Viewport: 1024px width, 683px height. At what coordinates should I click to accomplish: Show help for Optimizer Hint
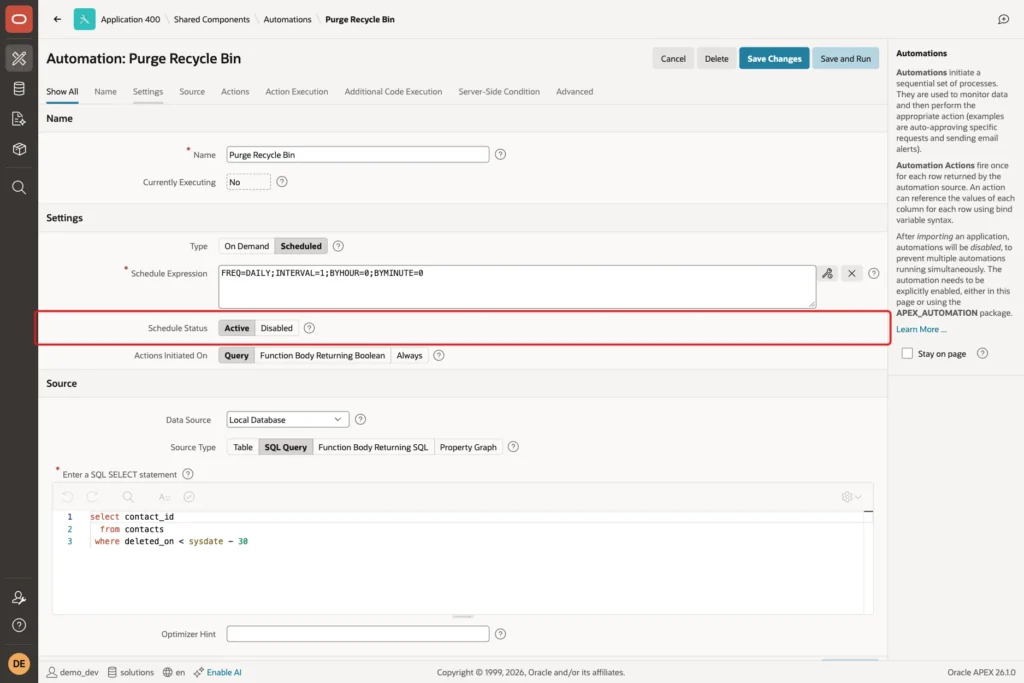tap(500, 634)
